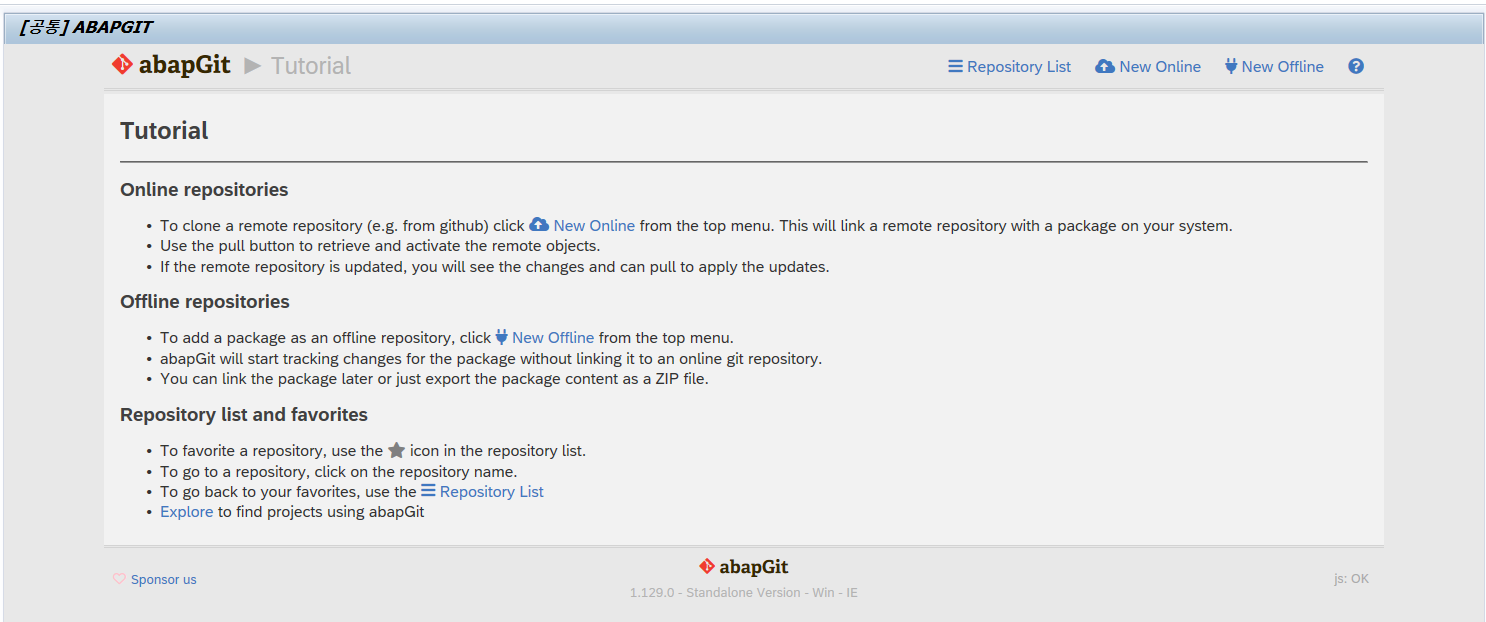The width and height of the screenshot is (1486, 622).
Task: Click the plug icon in tutorial New Offline link
Action: tap(502, 337)
